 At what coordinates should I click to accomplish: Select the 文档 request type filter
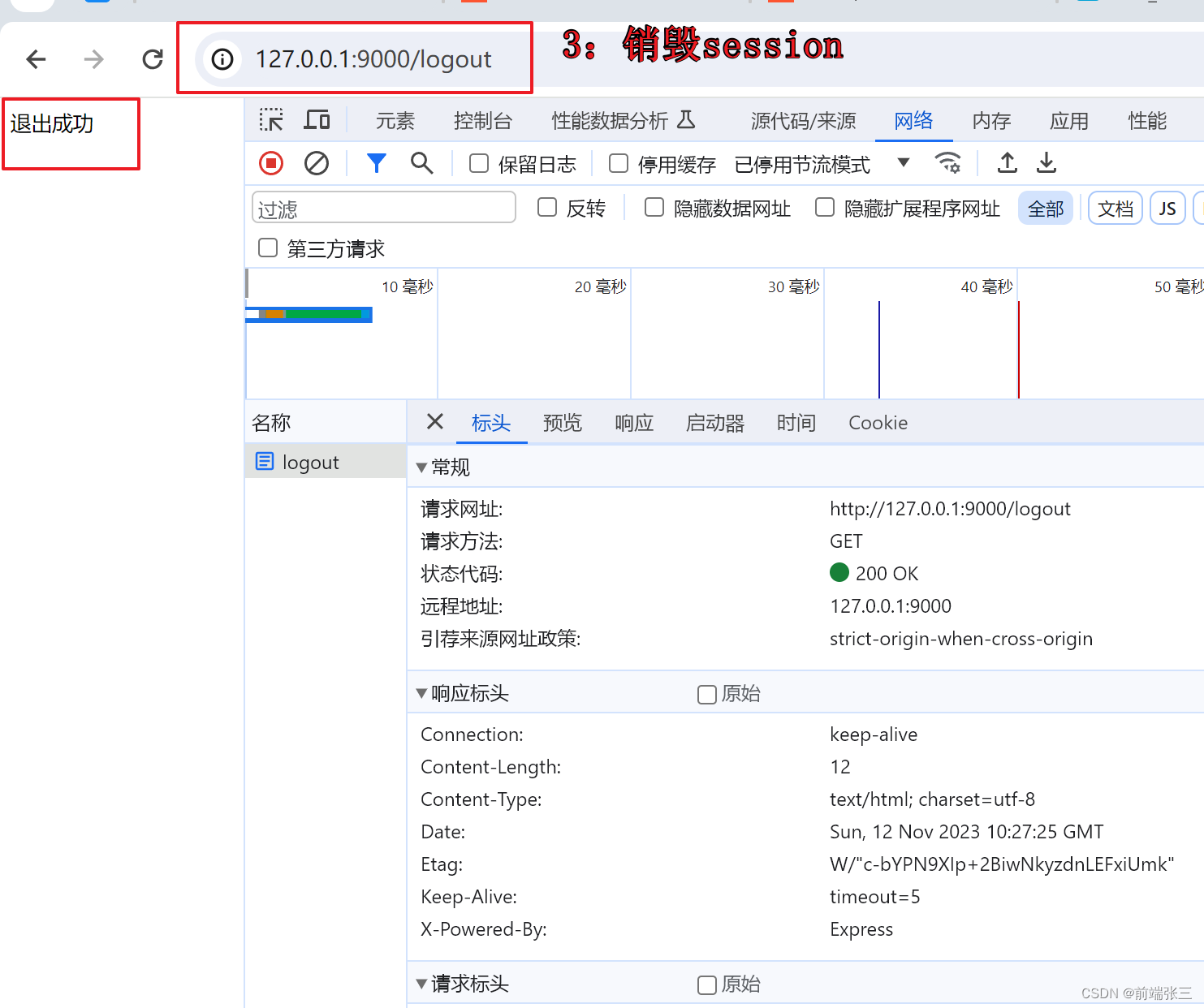(1116, 209)
